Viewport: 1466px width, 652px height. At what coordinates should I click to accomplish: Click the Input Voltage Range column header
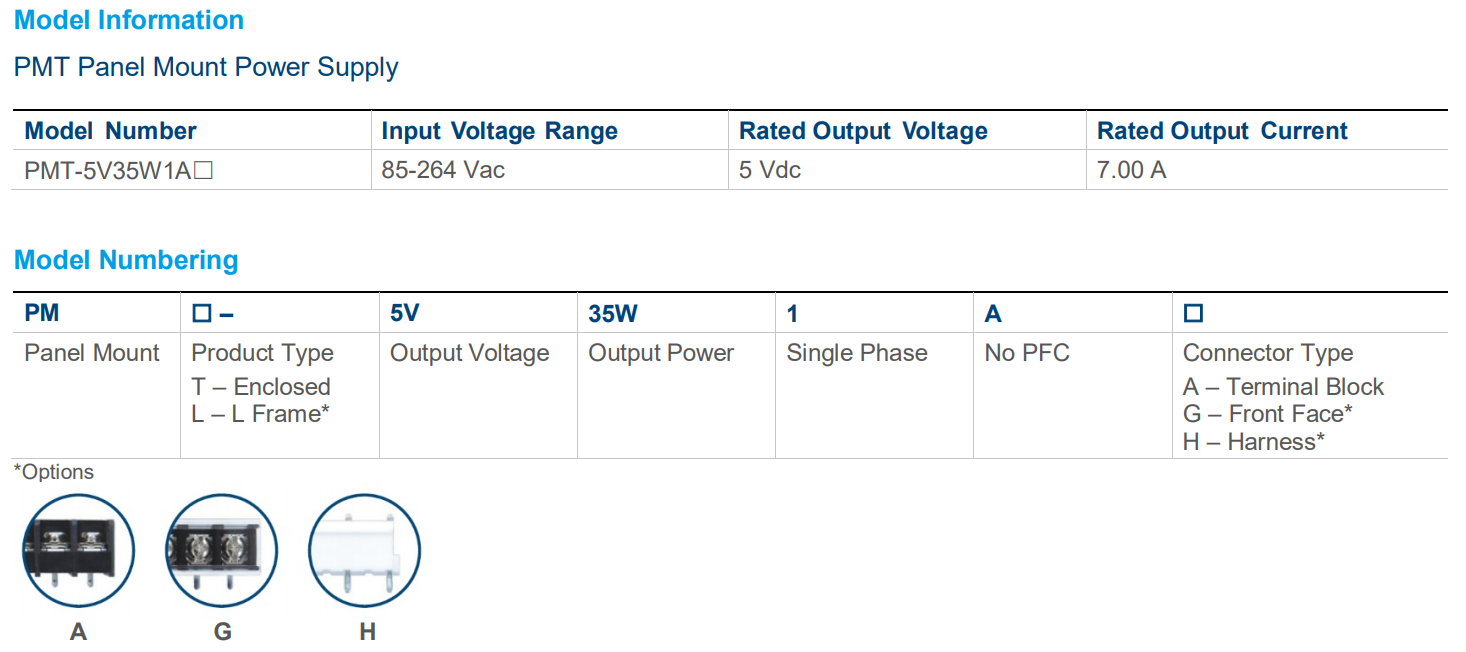[499, 131]
